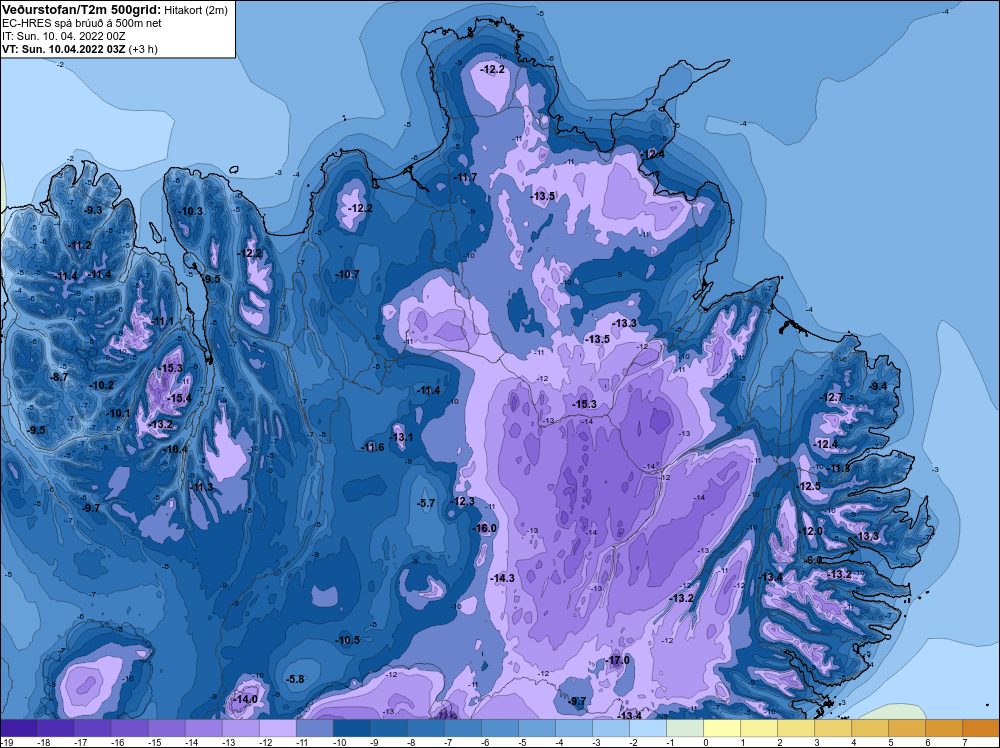Click the legend swatch above the -9 label
This screenshot has height=748, width=1000.
(388, 728)
